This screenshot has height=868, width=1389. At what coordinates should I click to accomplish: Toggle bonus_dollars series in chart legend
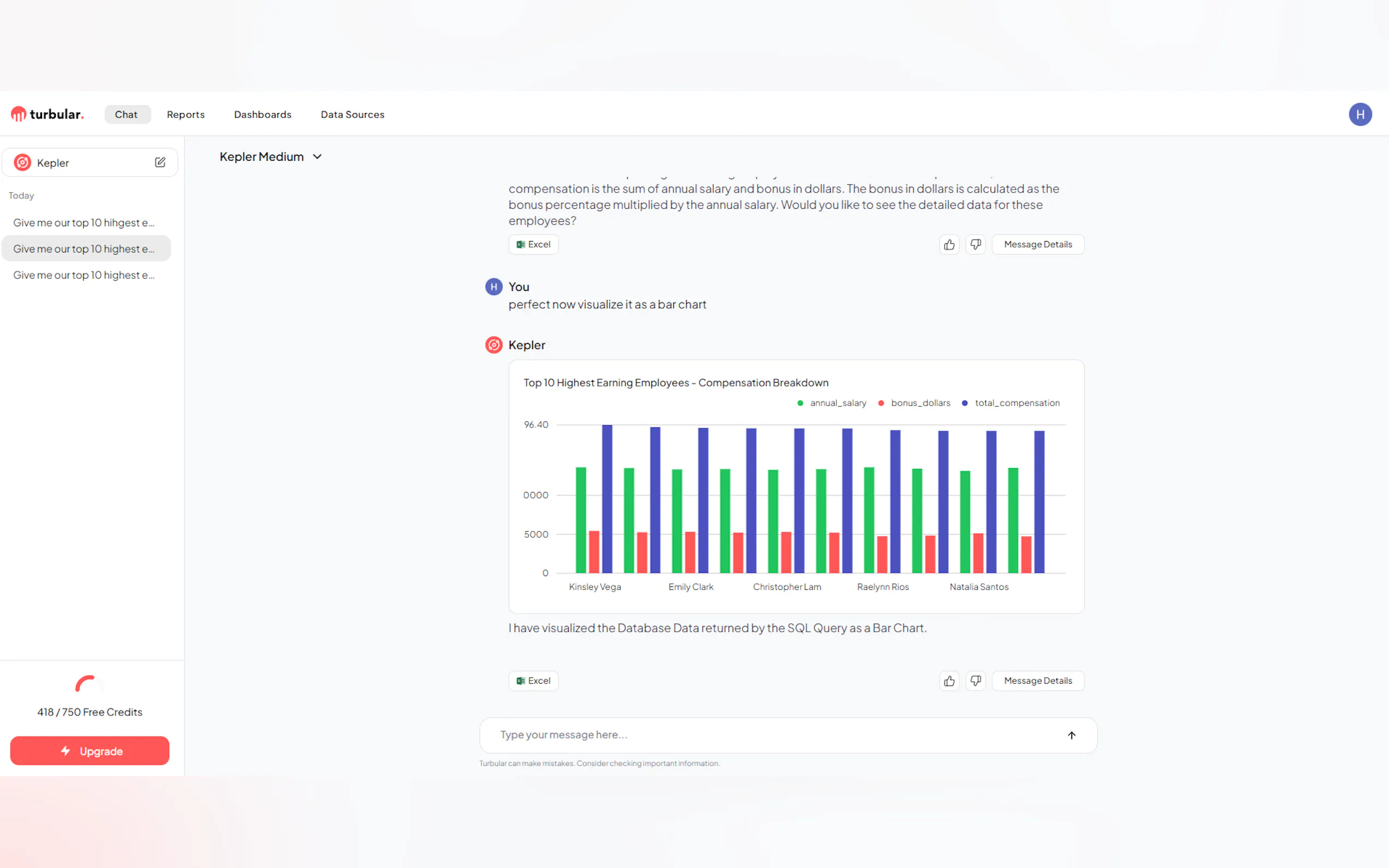tap(914, 403)
